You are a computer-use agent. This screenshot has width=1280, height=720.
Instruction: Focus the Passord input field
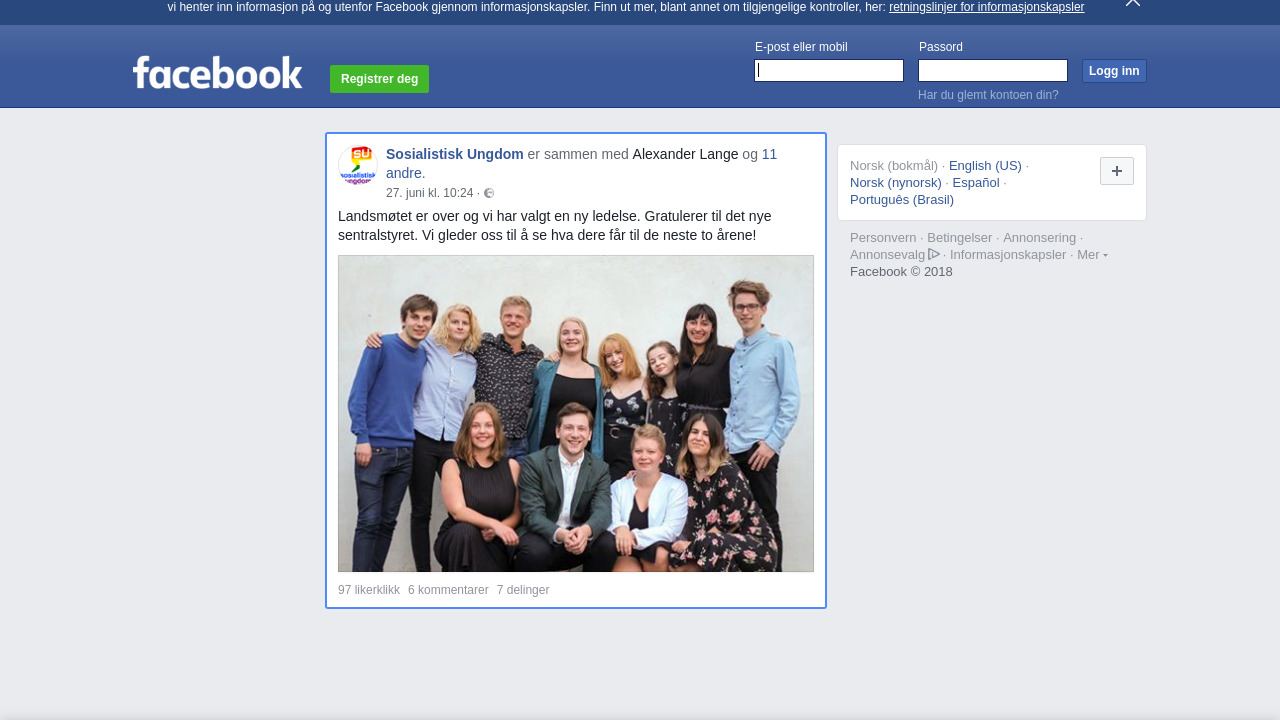pos(993,70)
